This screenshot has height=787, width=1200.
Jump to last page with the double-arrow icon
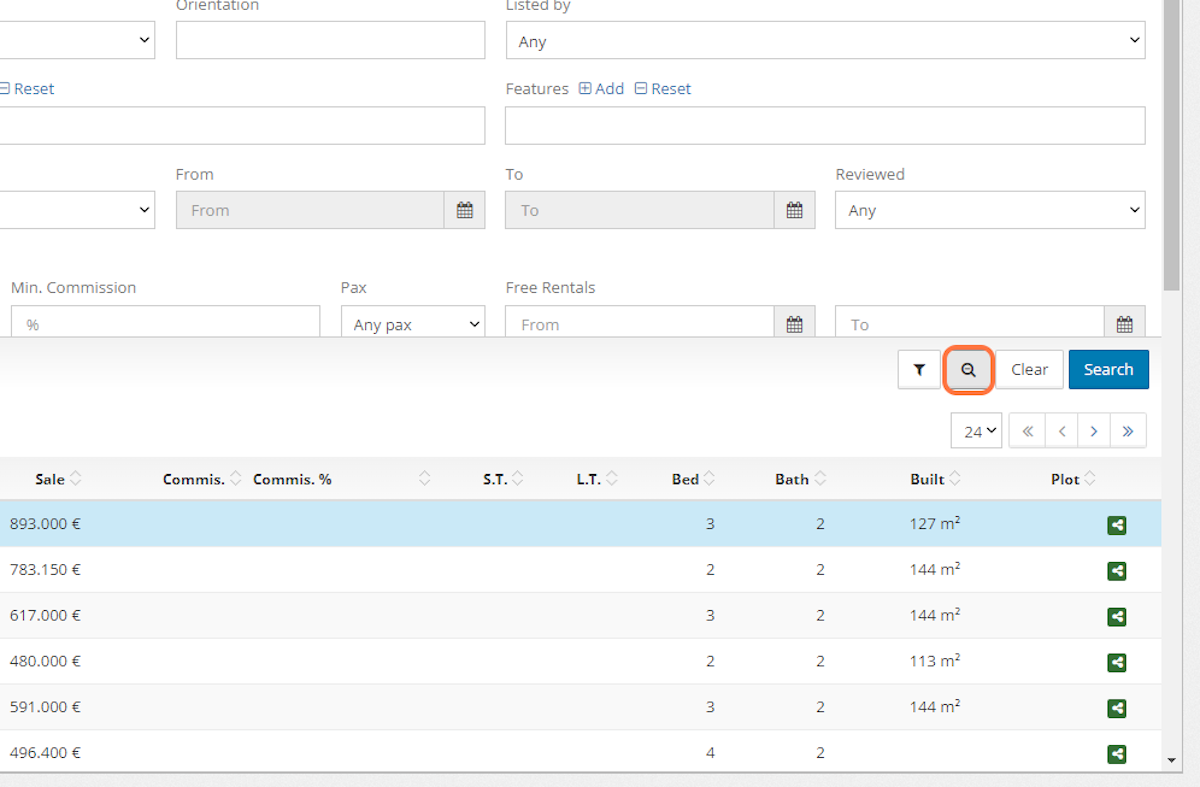pyautogui.click(x=1128, y=430)
